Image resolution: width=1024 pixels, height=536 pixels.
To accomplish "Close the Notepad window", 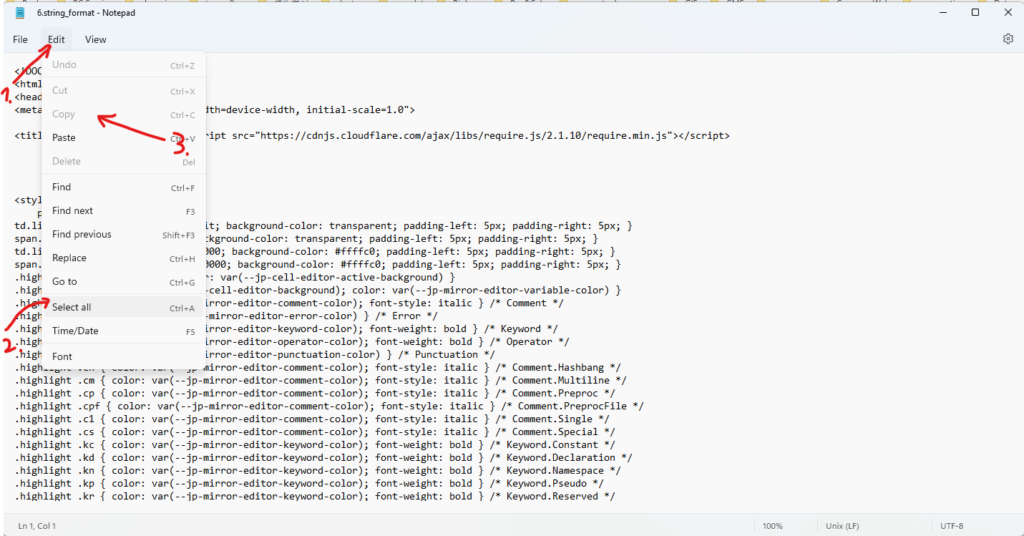I will pyautogui.click(x=1008, y=12).
